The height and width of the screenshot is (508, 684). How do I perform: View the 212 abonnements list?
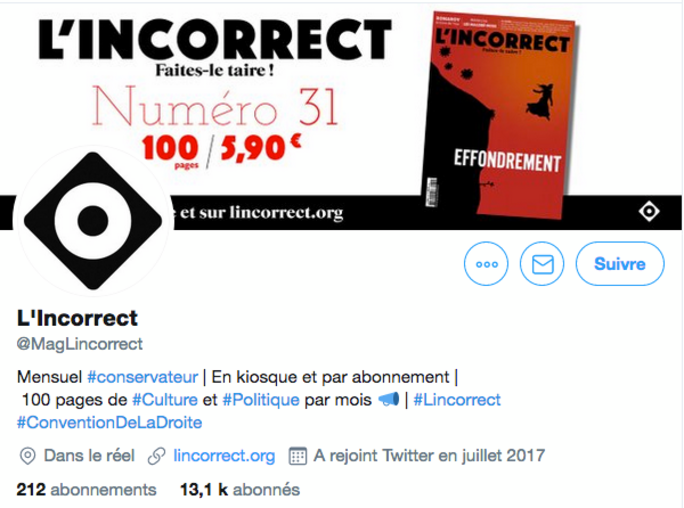tap(86, 490)
